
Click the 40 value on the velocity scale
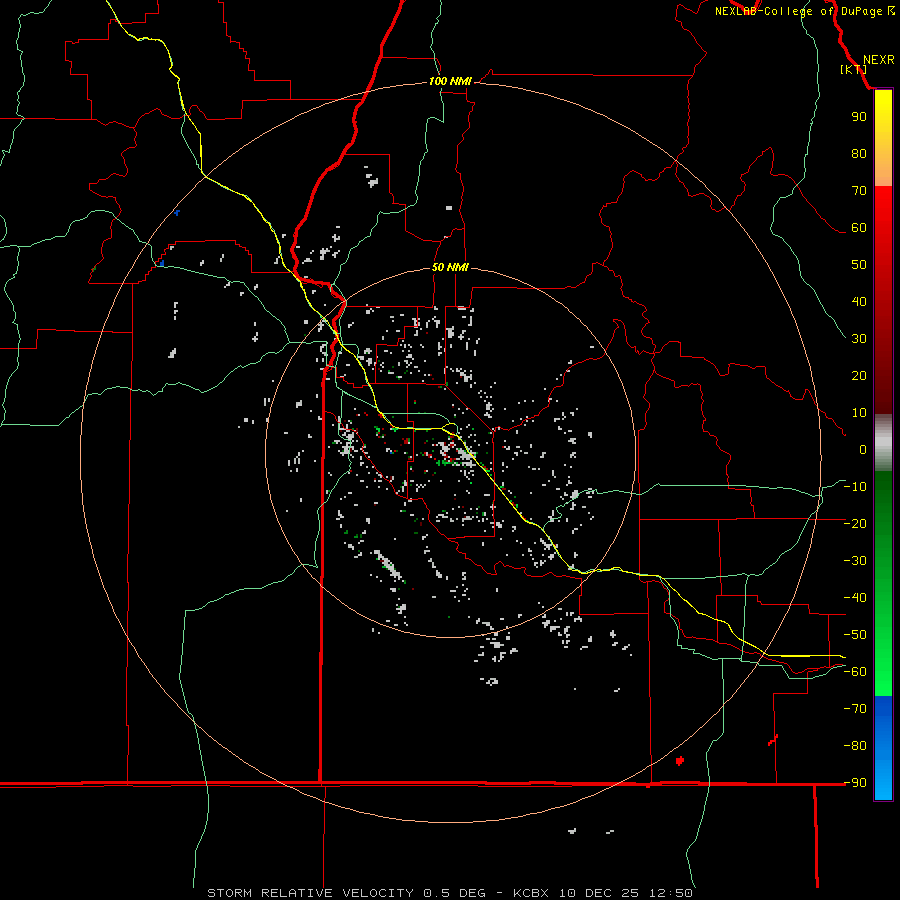pos(859,301)
